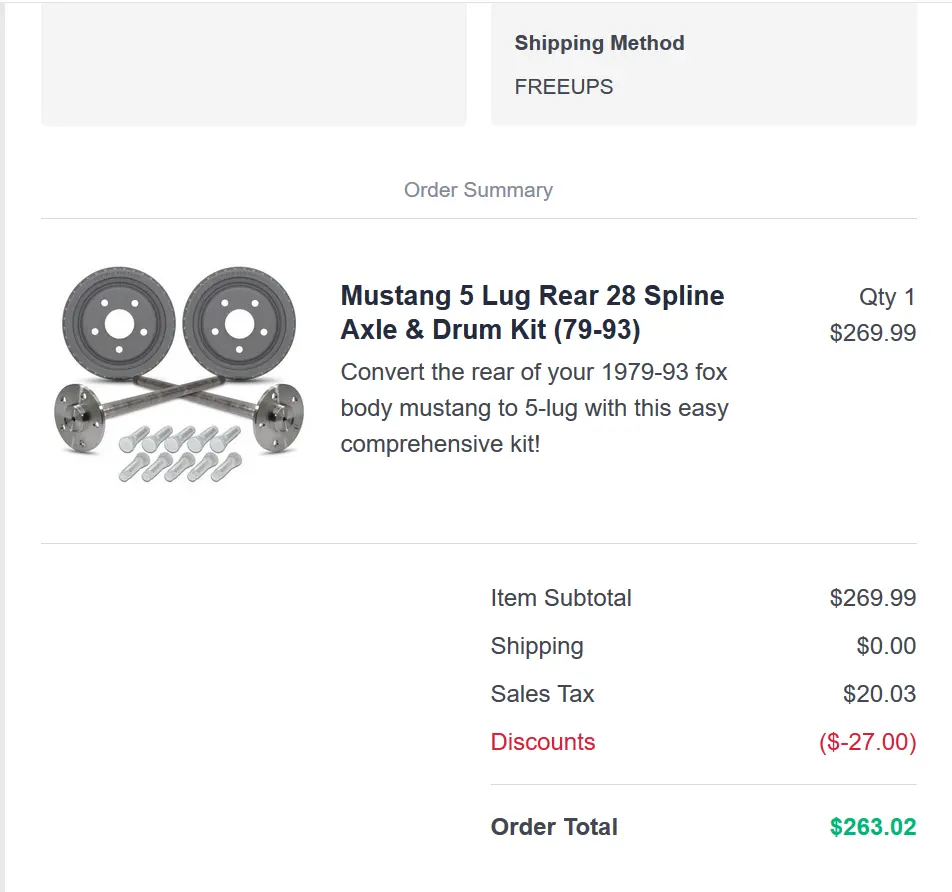
Task: Click the $0.00 shipping amount
Action: 886,646
